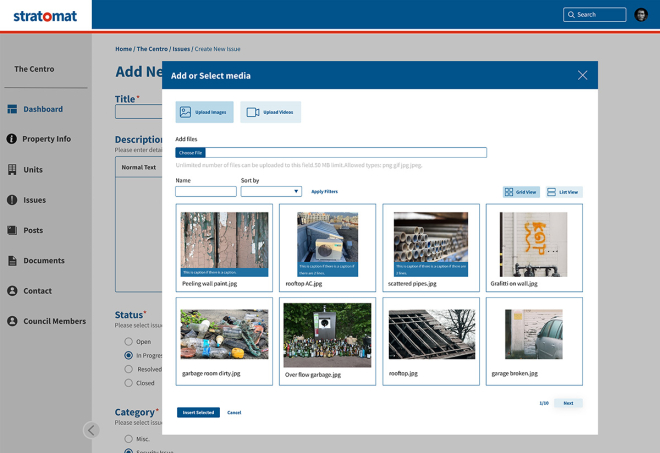Select the Closed status radio button
Image resolution: width=660 pixels, height=453 pixels.
(x=128, y=383)
